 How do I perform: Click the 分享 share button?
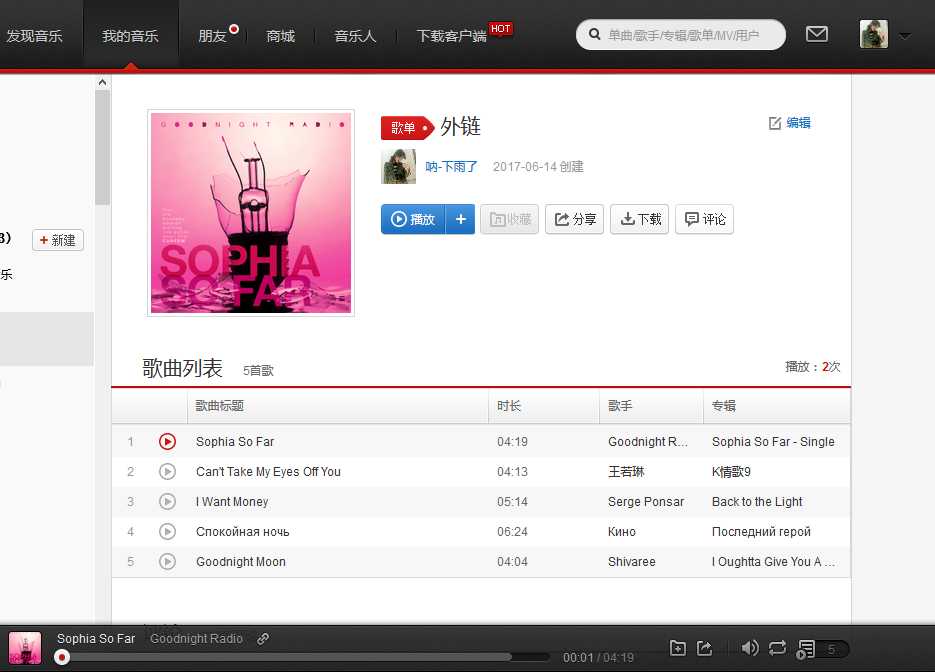pos(574,219)
